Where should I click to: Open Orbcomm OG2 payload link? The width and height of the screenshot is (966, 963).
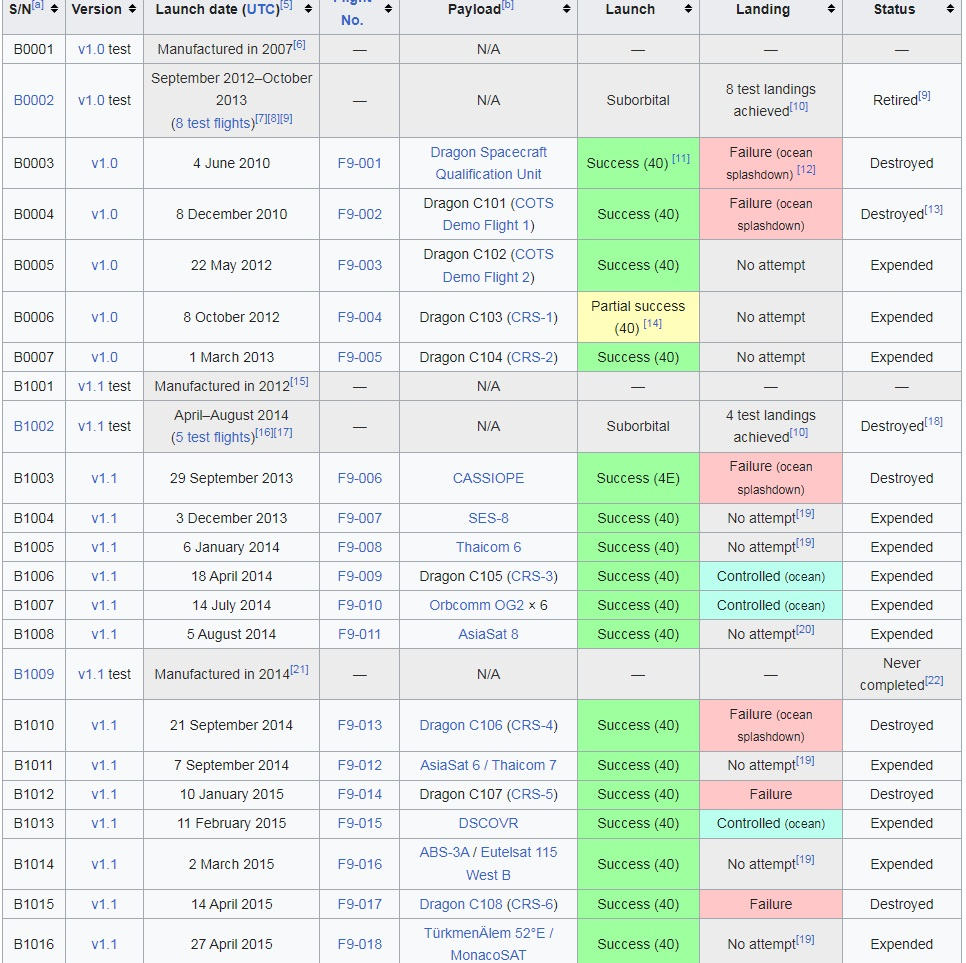[477, 605]
